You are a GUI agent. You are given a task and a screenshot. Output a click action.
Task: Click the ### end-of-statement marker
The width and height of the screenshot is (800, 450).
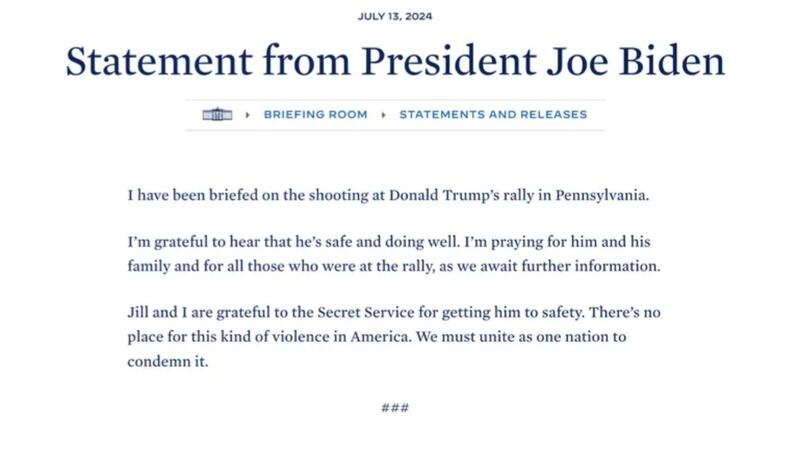coord(395,408)
